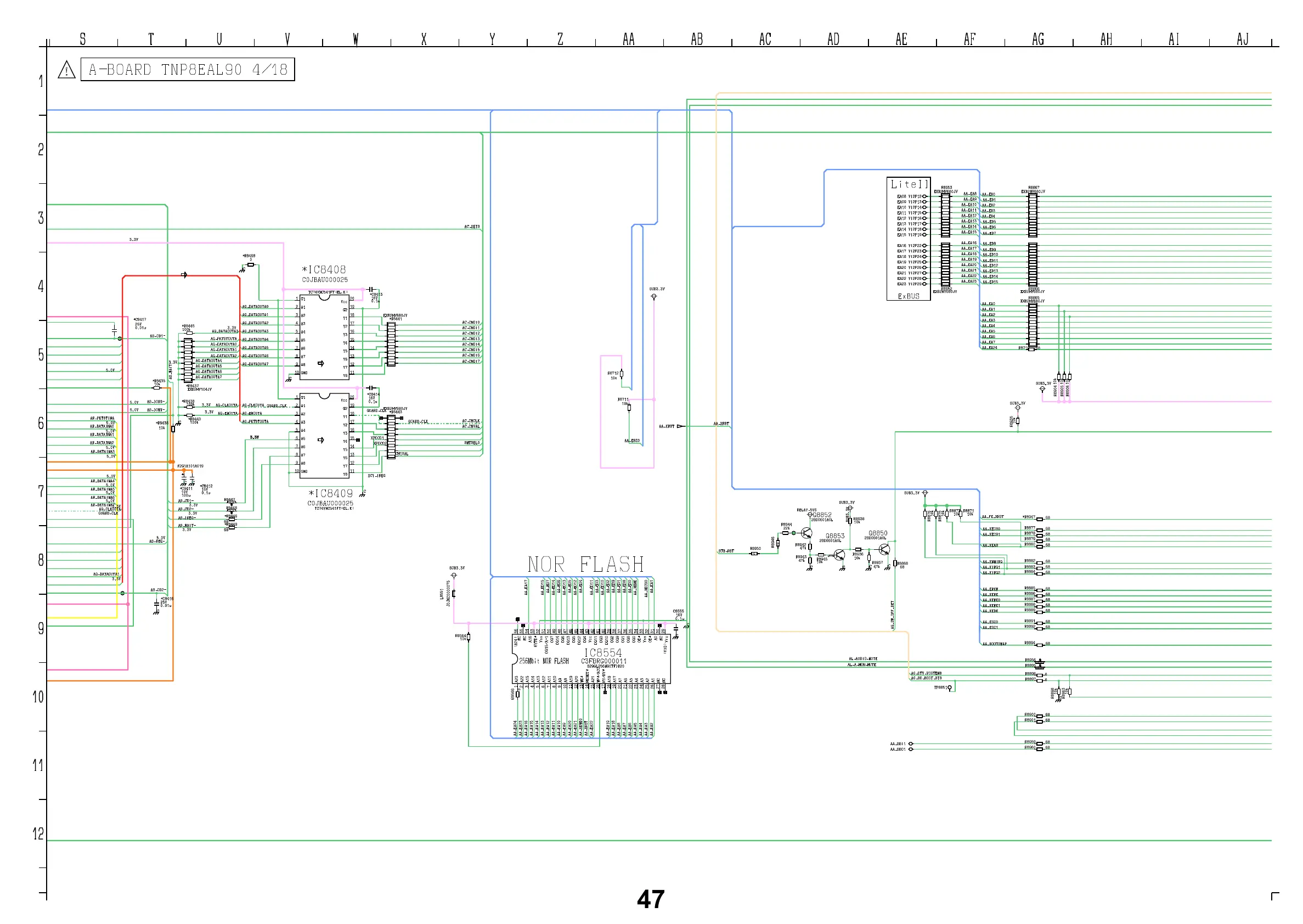Select the *IC8408 chip label
The image size is (1303, 924).
[324, 270]
